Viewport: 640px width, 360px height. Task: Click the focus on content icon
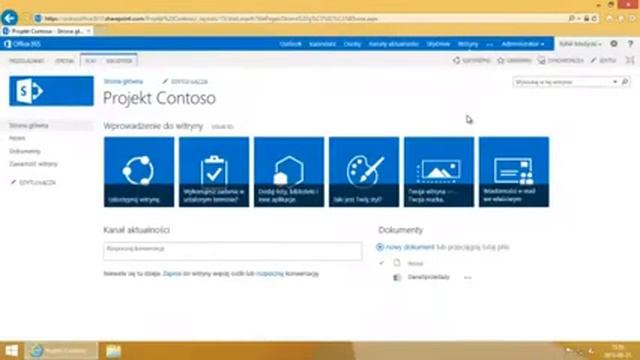(x=630, y=60)
